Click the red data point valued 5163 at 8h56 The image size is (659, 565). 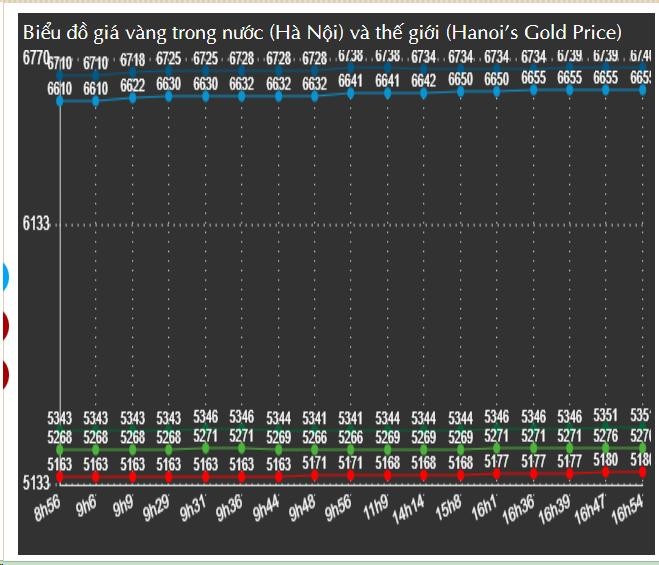click(x=60, y=477)
